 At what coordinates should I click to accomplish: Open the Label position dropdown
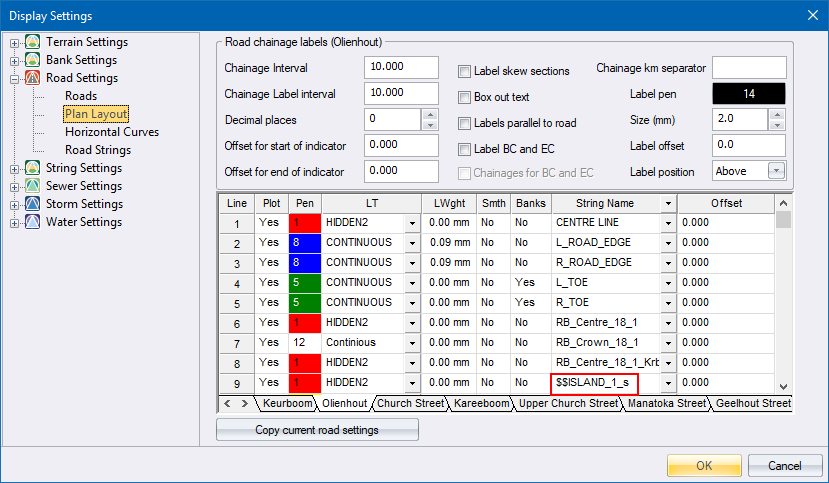776,171
